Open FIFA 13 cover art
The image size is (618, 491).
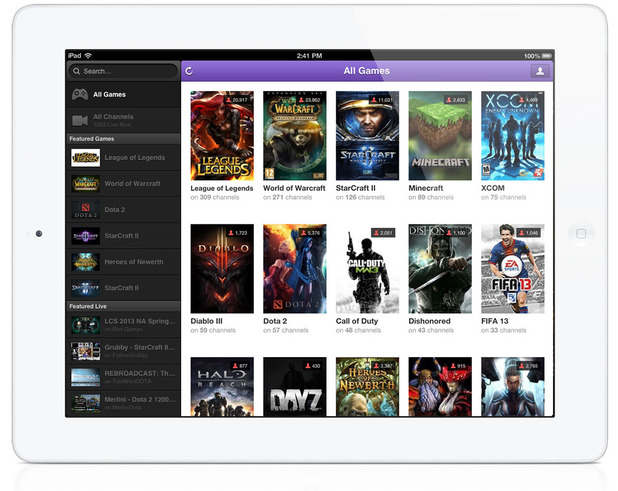coord(513,269)
